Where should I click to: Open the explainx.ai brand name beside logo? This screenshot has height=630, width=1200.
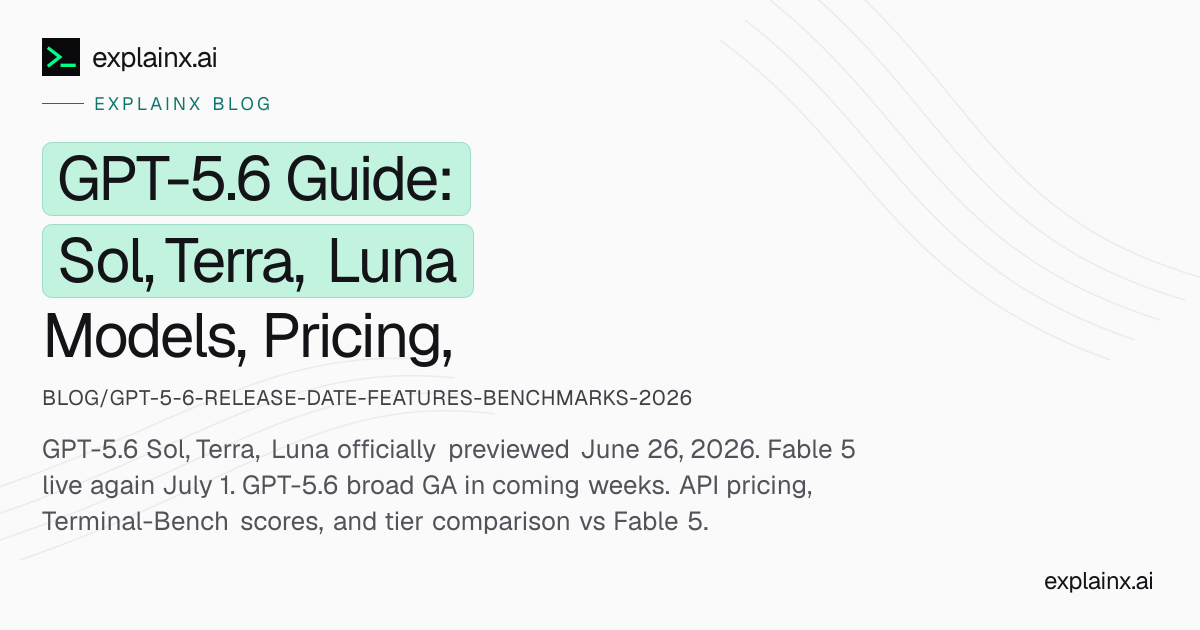click(154, 58)
